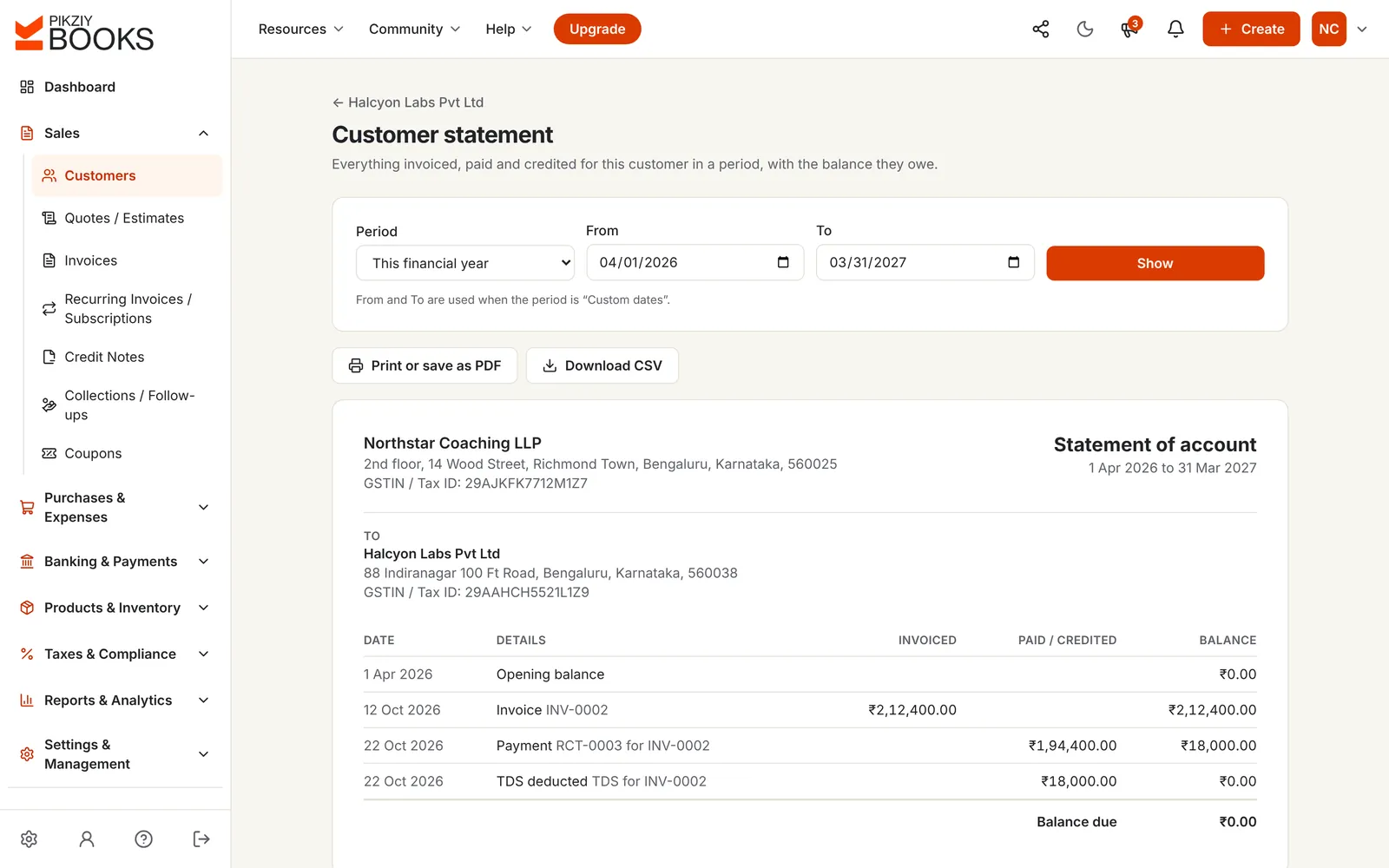This screenshot has height=868, width=1389.
Task: Open Coupons
Action: [127, 453]
